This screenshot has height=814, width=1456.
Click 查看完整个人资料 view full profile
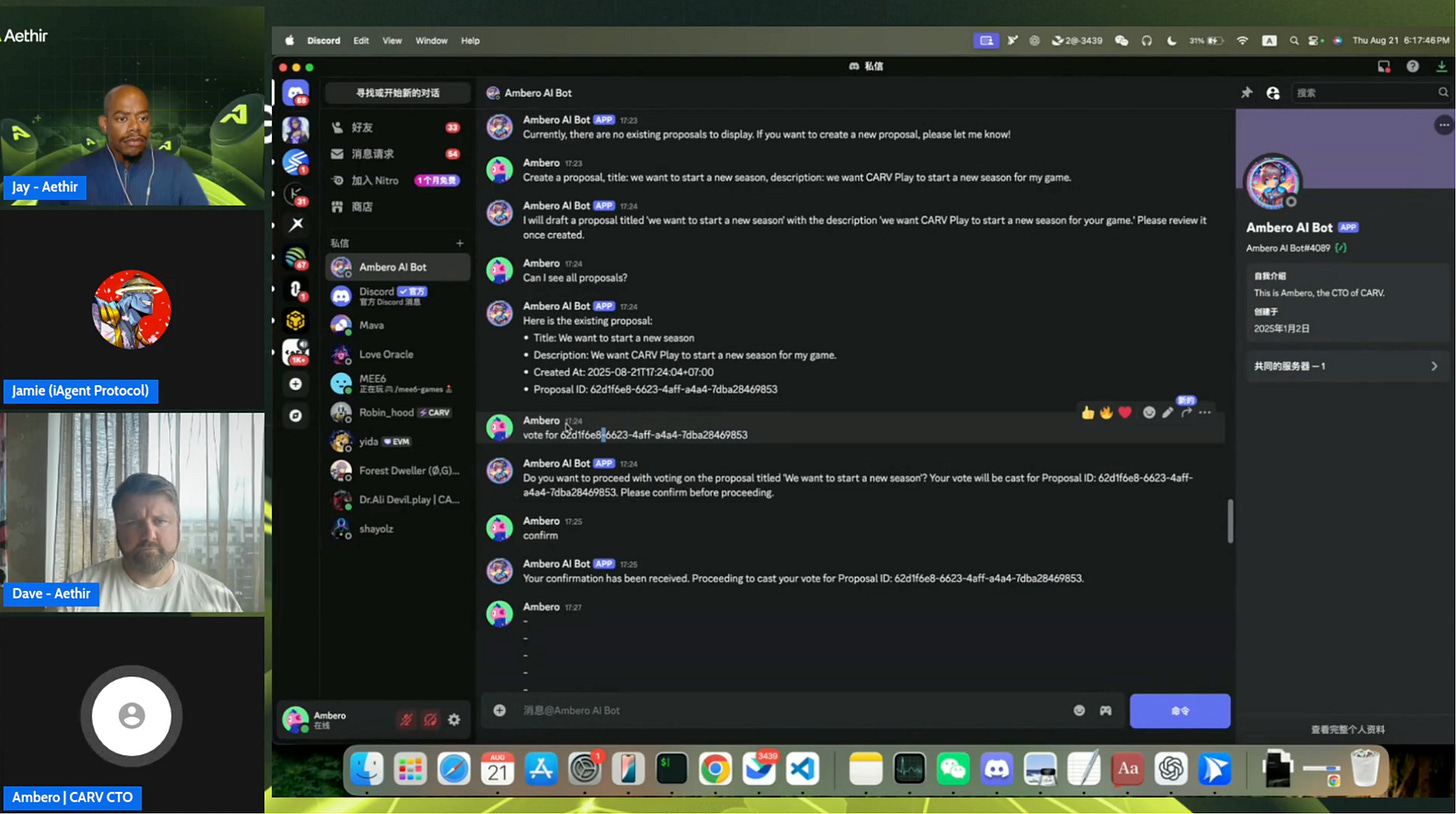pyautogui.click(x=1347, y=729)
